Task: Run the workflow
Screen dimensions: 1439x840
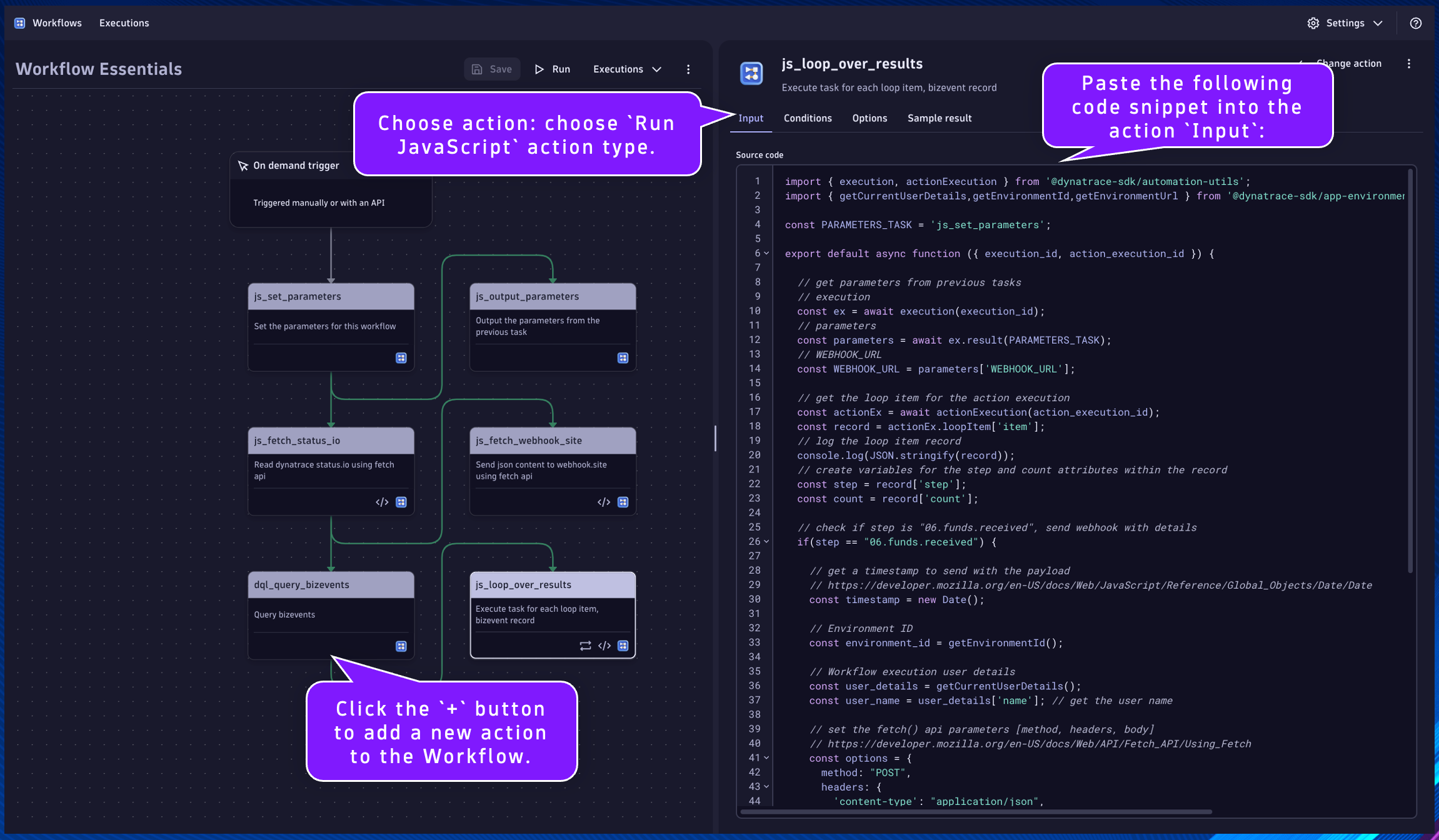Action: [x=553, y=69]
